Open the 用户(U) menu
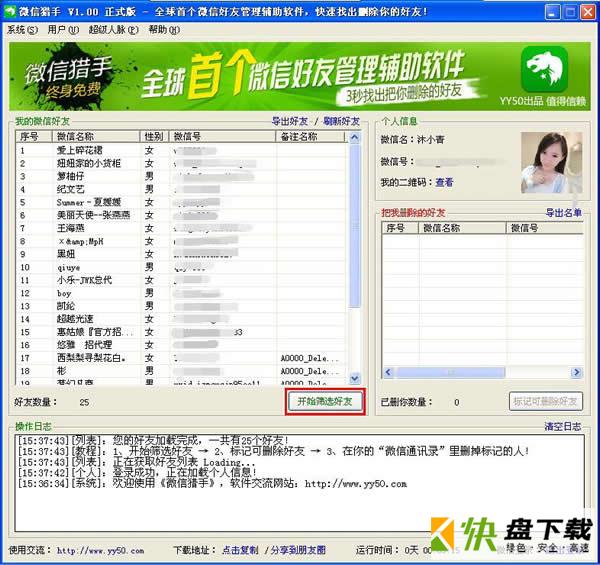 63,30
